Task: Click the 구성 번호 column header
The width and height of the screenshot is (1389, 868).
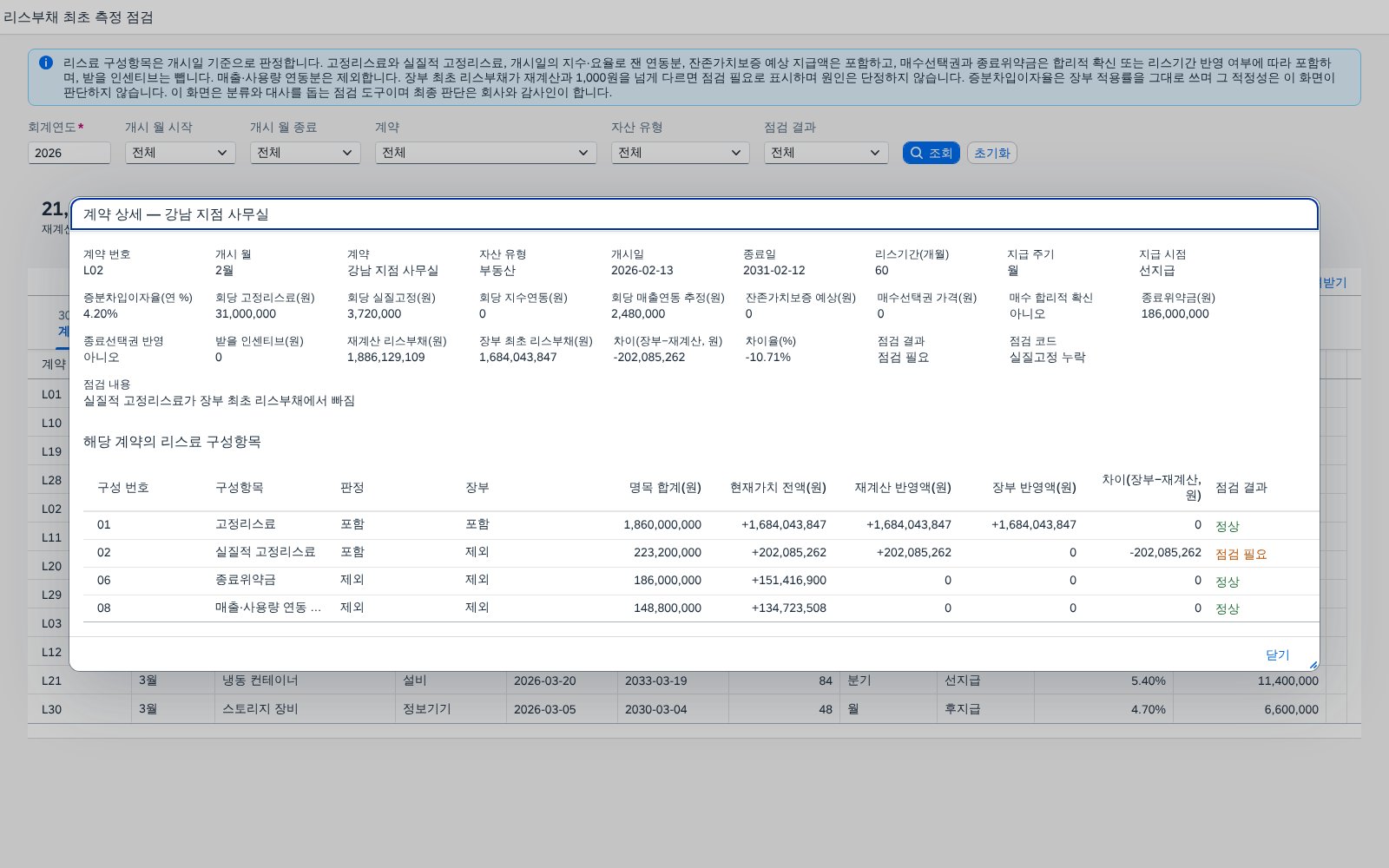Action: pyautogui.click(x=123, y=488)
